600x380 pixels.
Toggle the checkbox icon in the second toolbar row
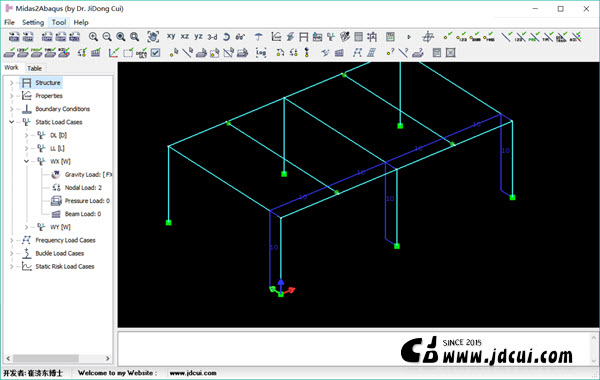pyautogui.click(x=155, y=52)
